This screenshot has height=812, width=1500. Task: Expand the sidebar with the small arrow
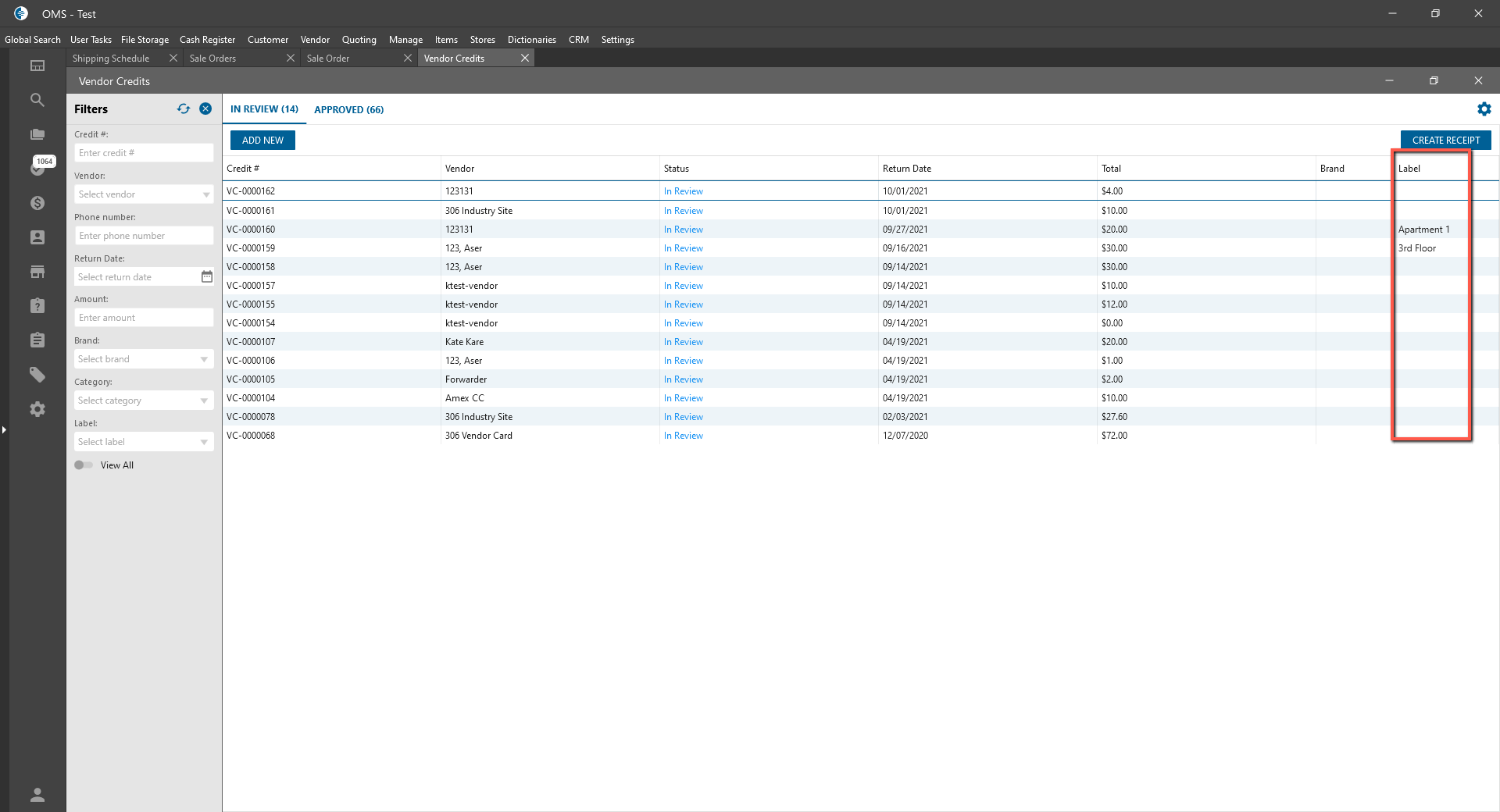pyautogui.click(x=4, y=429)
